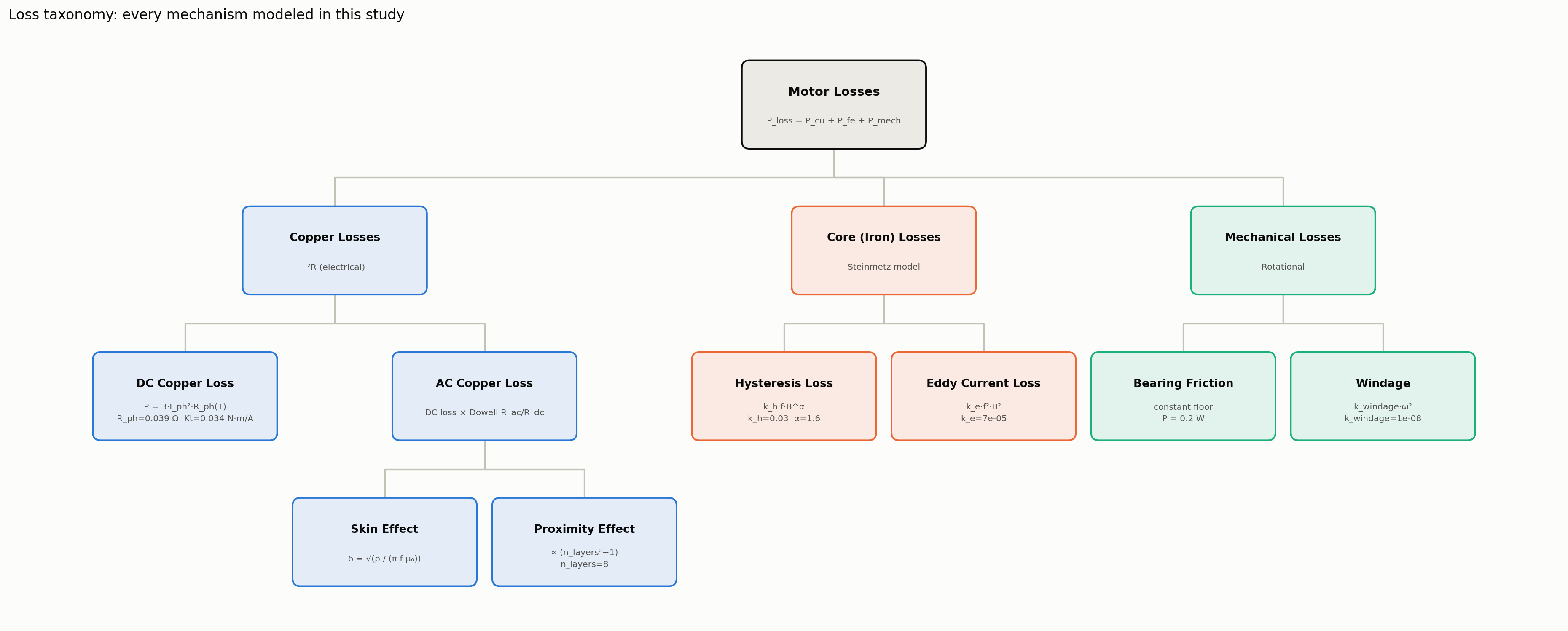This screenshot has width=1568, height=631.
Task: Select the Core (Iron) Losses node
Action: click(883, 250)
